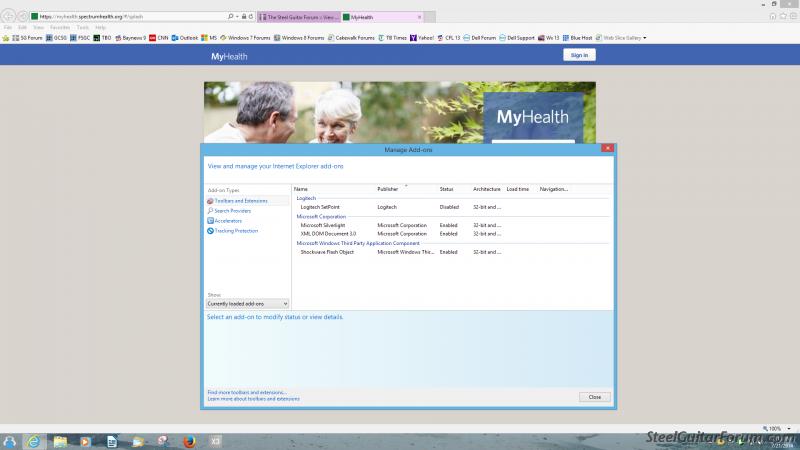The width and height of the screenshot is (800, 450).
Task: Open the Show add-ons dropdown
Action: [x=247, y=304]
